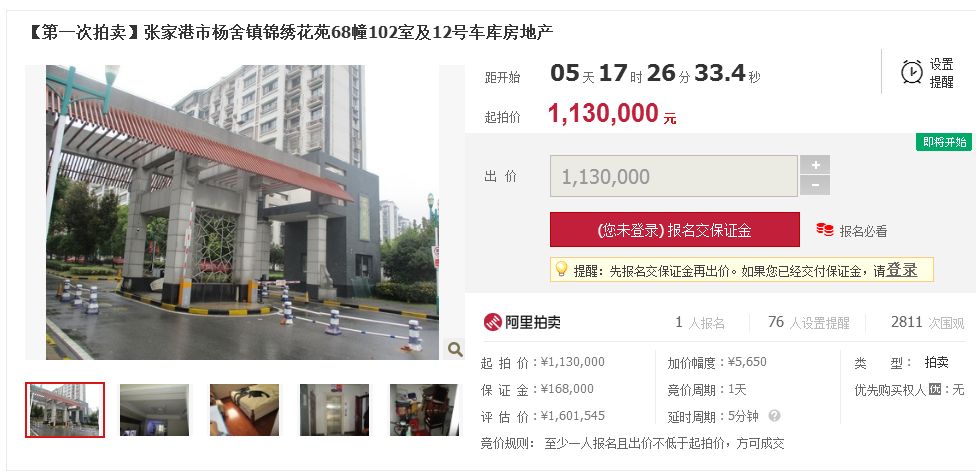Click the lightbulb reminder icon
976x476 pixels.
561,269
